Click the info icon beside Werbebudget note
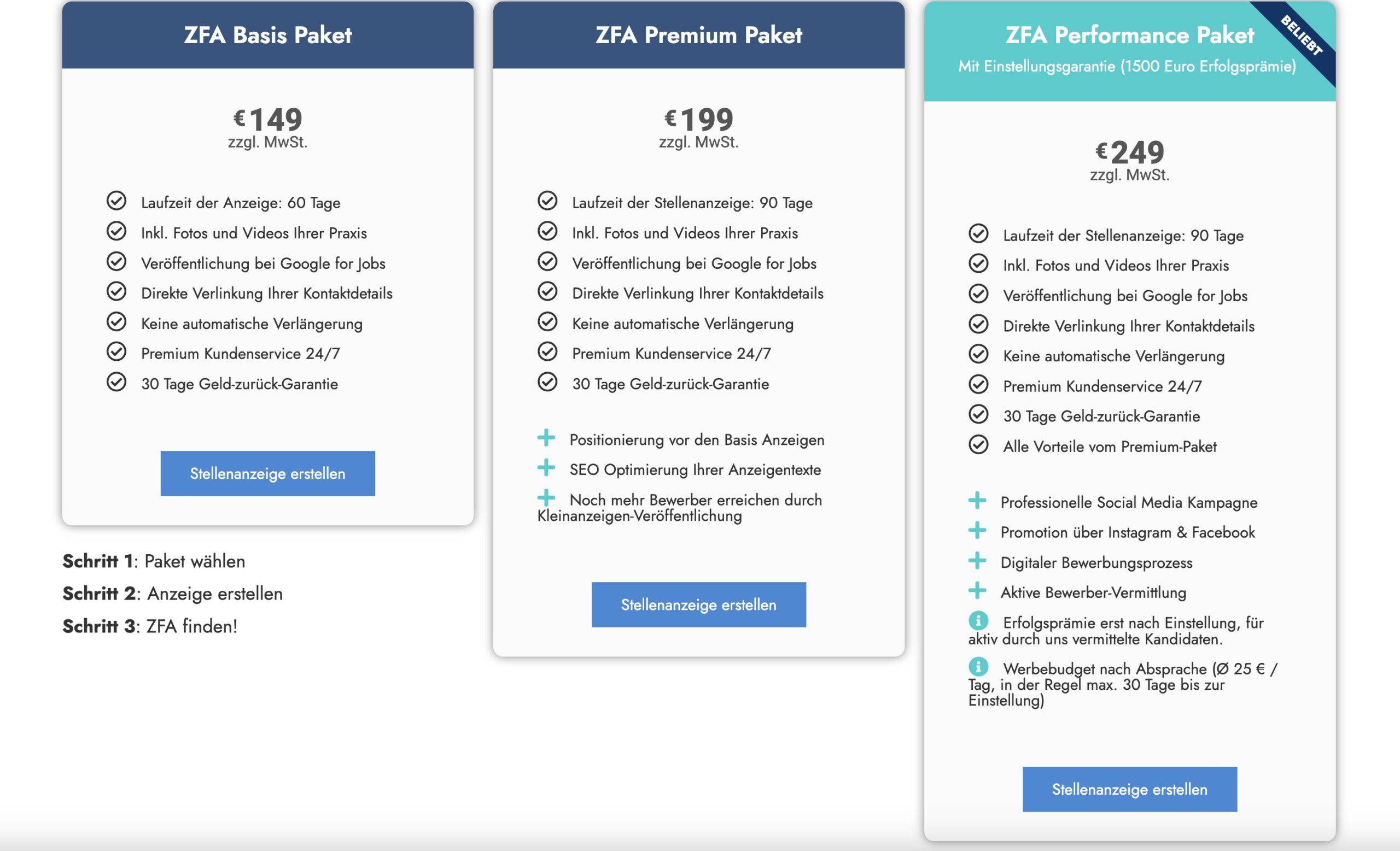Screen dimensions: 1400x851 pyautogui.click(x=978, y=666)
